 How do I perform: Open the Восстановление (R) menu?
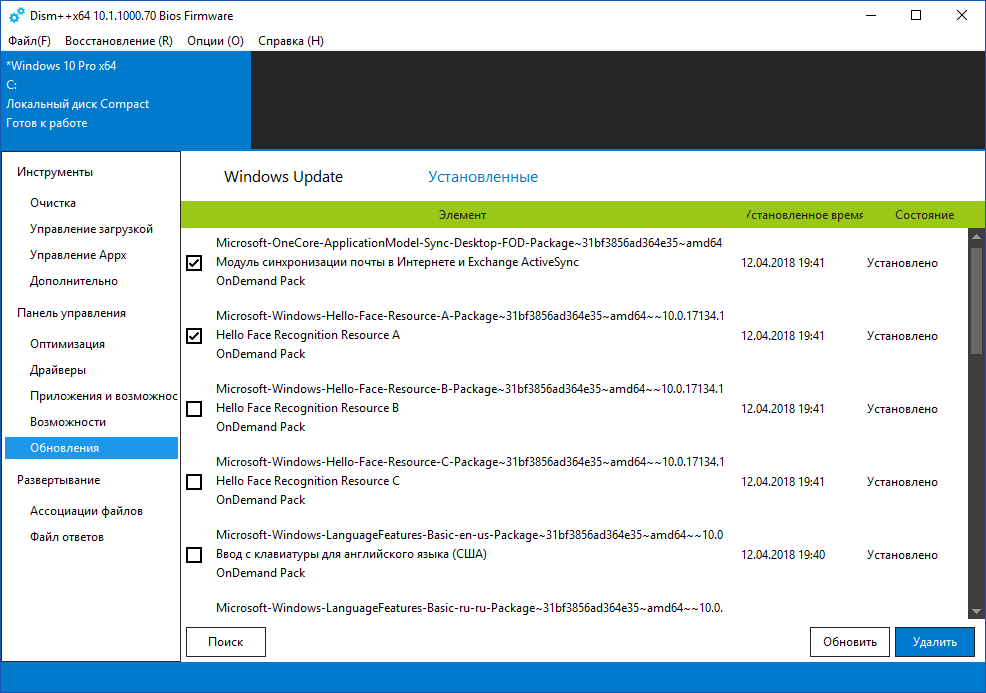pos(119,41)
